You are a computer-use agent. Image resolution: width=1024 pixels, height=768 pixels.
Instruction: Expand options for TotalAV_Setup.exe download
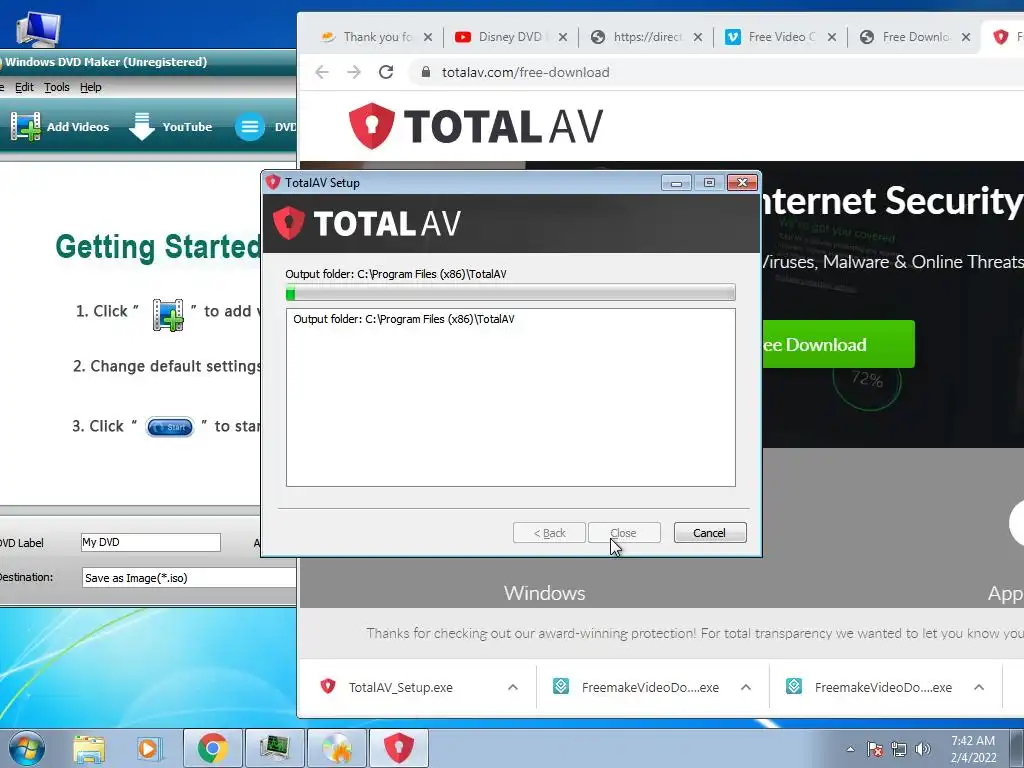coord(513,687)
